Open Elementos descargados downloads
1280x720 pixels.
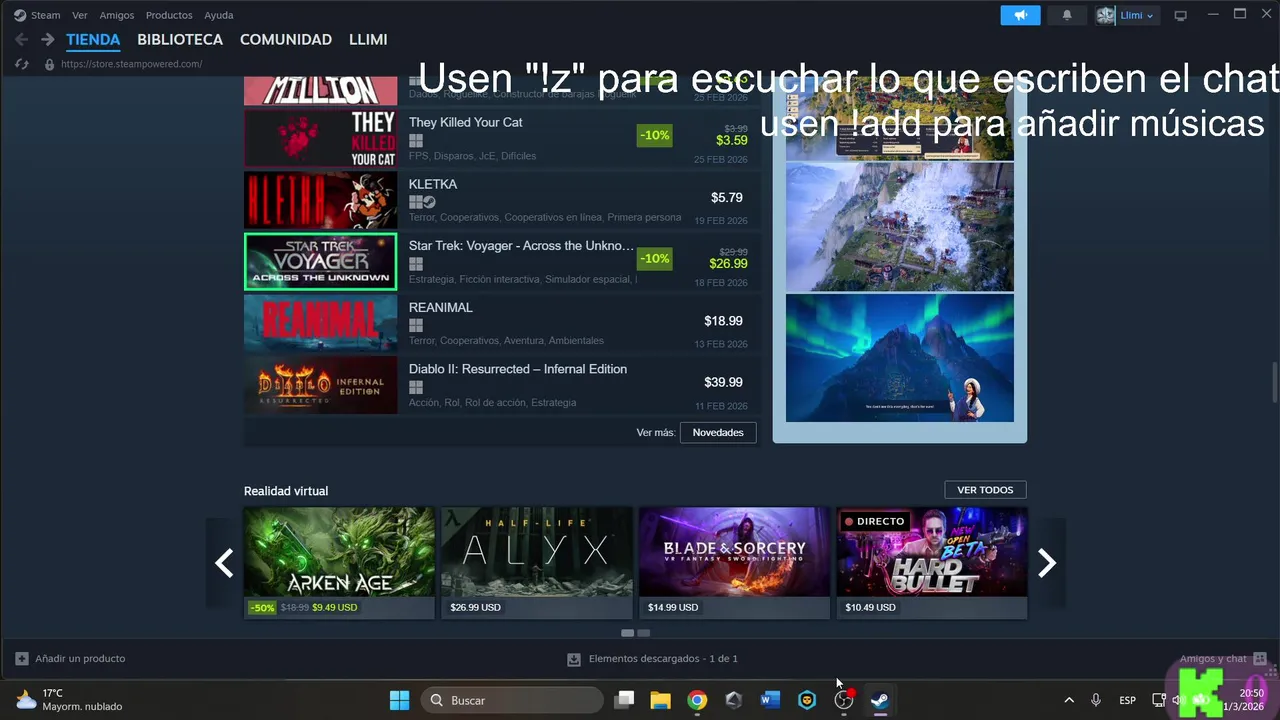pyautogui.click(x=652, y=659)
